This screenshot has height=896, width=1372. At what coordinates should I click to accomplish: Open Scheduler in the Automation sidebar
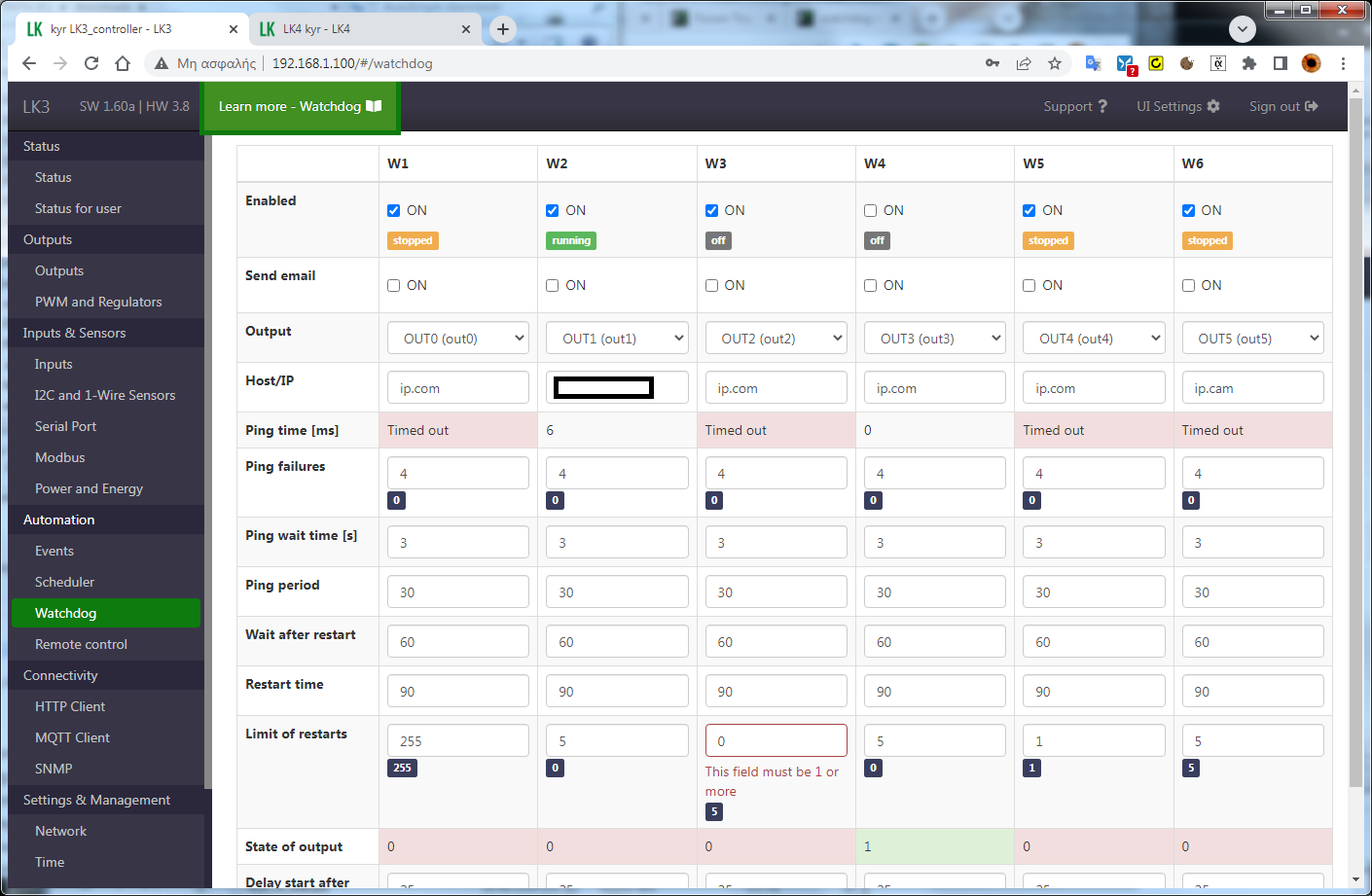(64, 582)
